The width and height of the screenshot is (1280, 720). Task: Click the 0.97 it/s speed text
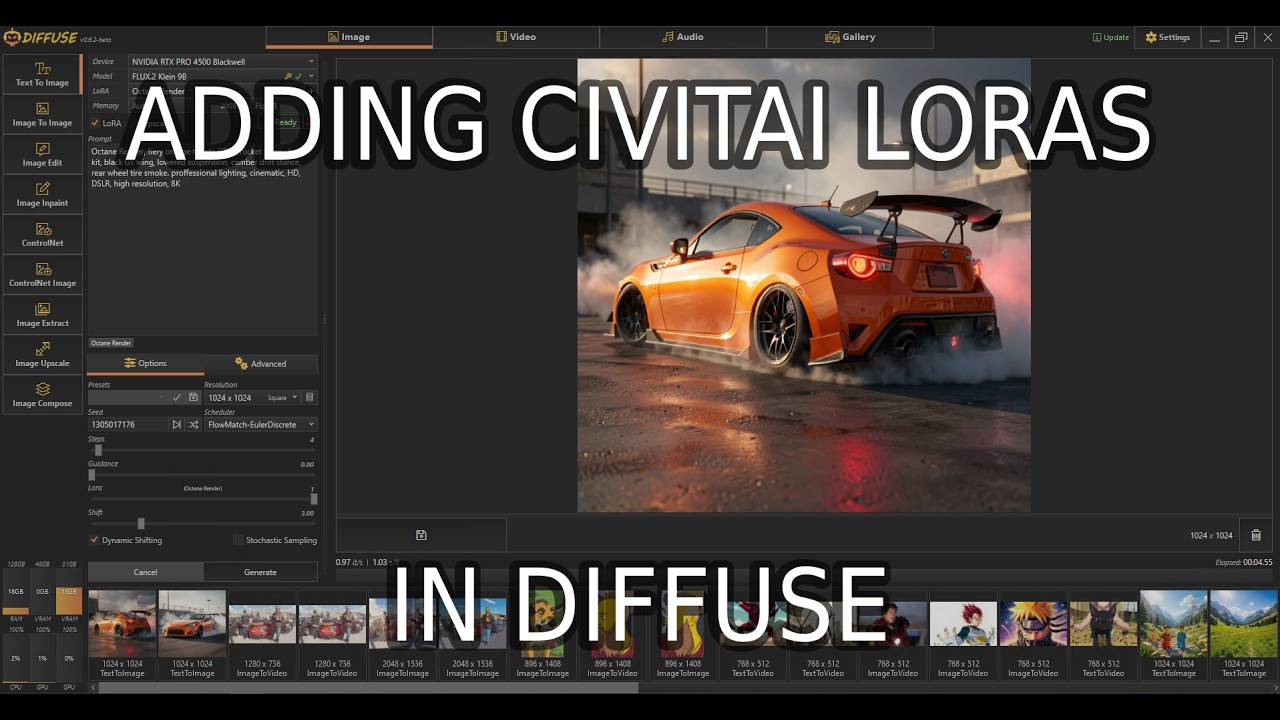[350, 562]
